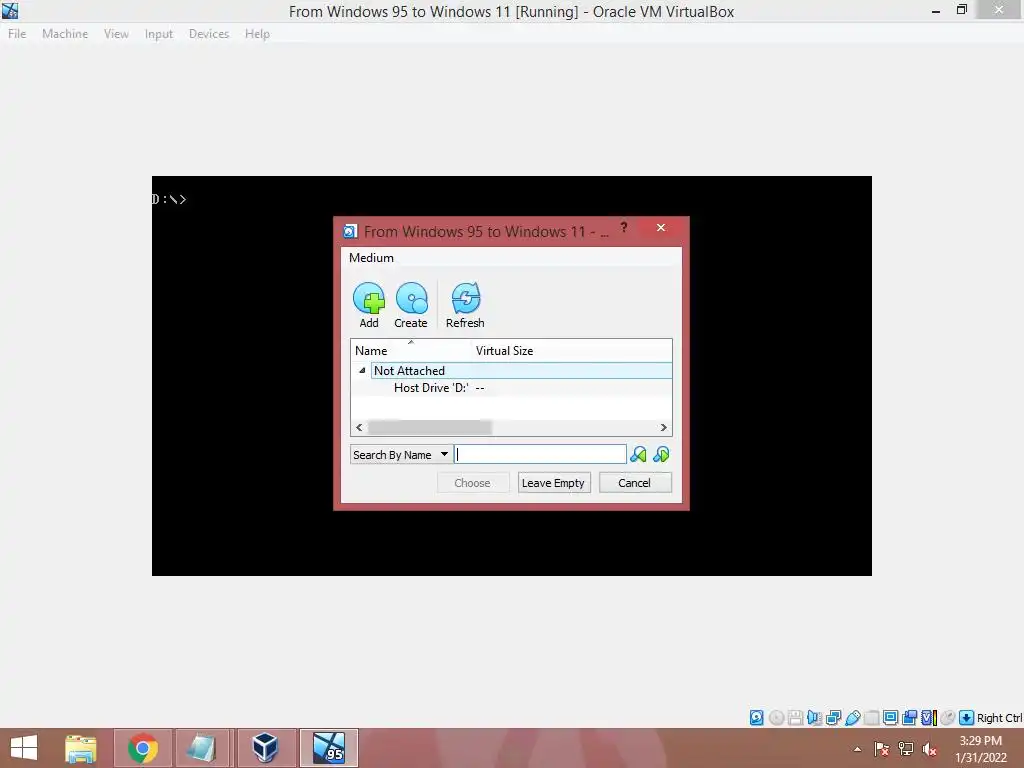The width and height of the screenshot is (1024, 768).
Task: Click the shared folders status bar icon
Action: [871, 718]
